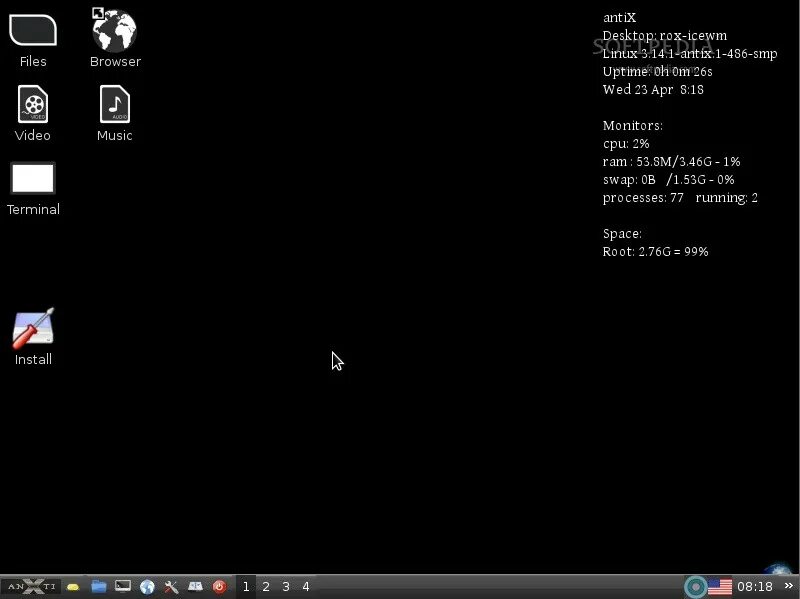Click the 'cpu: 2%' monitor line
This screenshot has width=800, height=599.
626,144
